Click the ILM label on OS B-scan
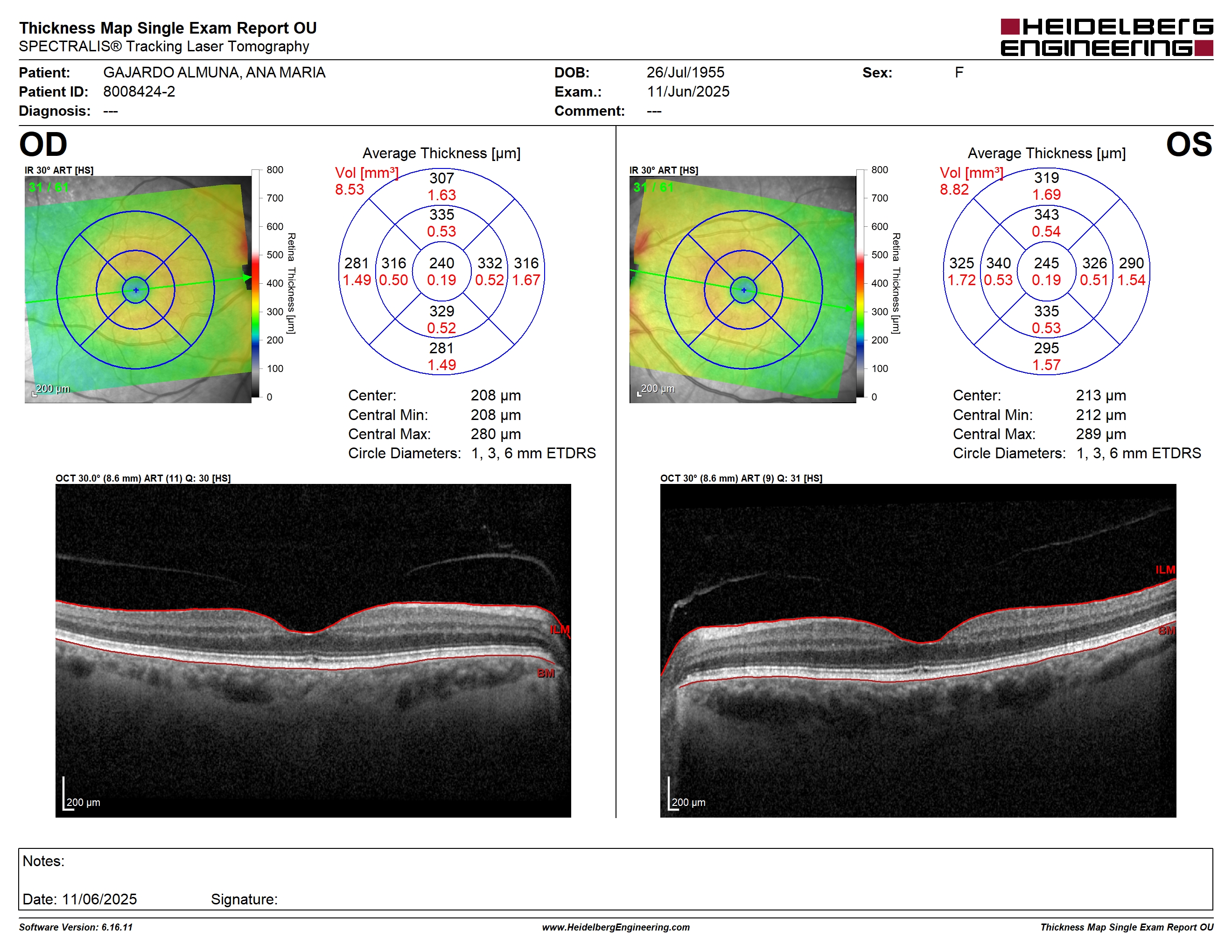1232x952 pixels. pos(1165,570)
